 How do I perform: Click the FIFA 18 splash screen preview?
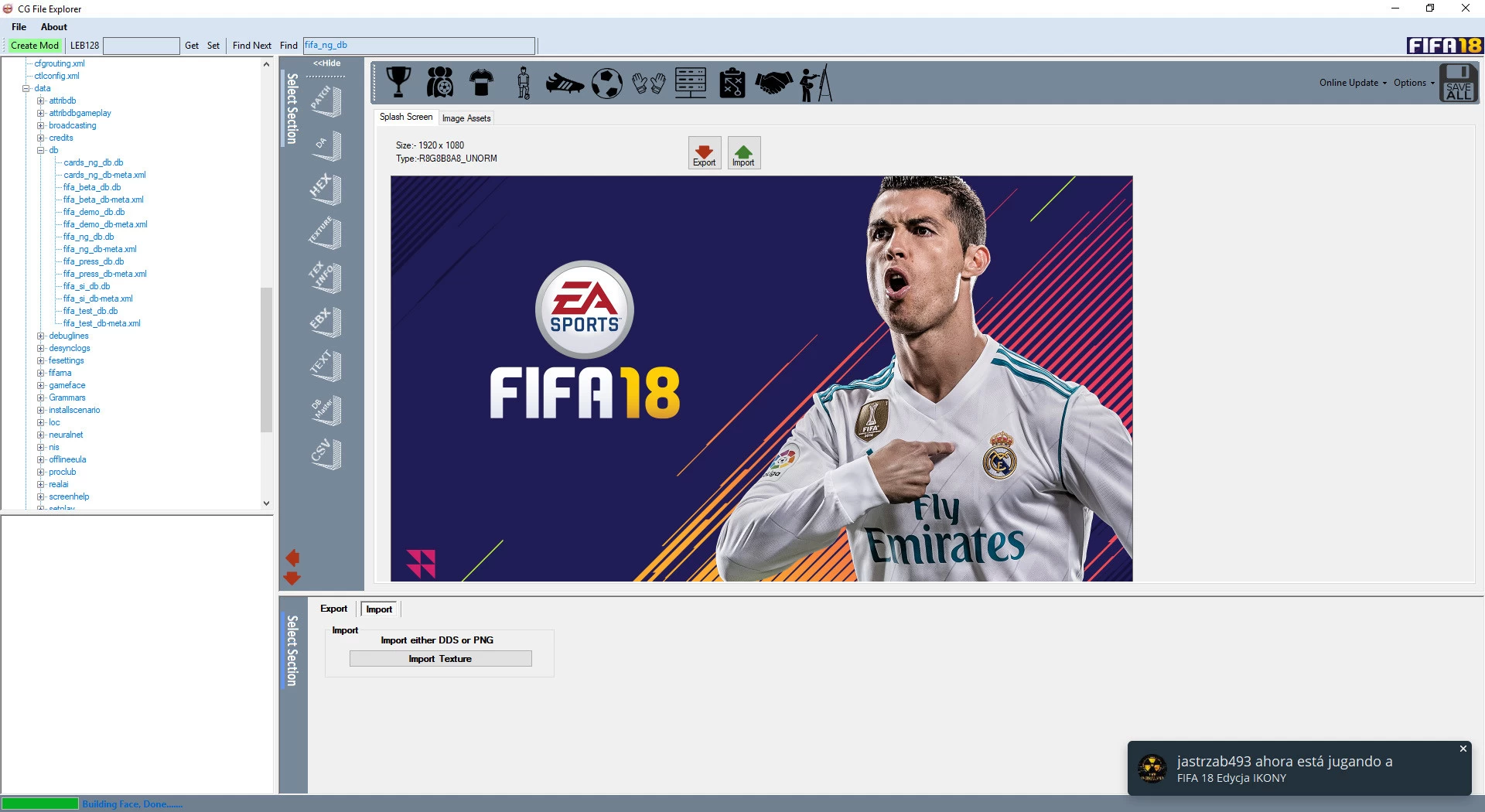pyautogui.click(x=761, y=378)
